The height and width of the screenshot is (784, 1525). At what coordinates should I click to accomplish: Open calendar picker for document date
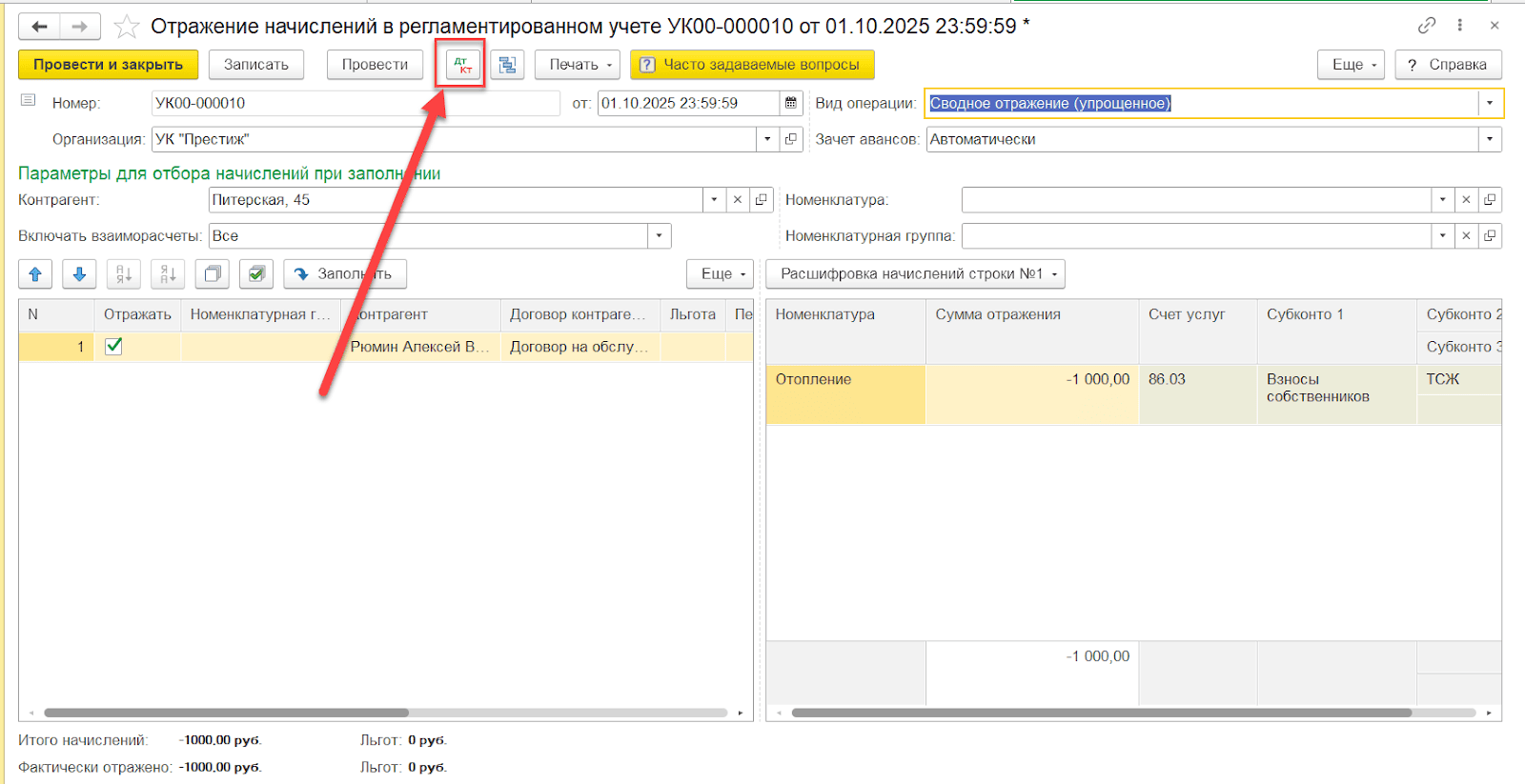[x=791, y=103]
